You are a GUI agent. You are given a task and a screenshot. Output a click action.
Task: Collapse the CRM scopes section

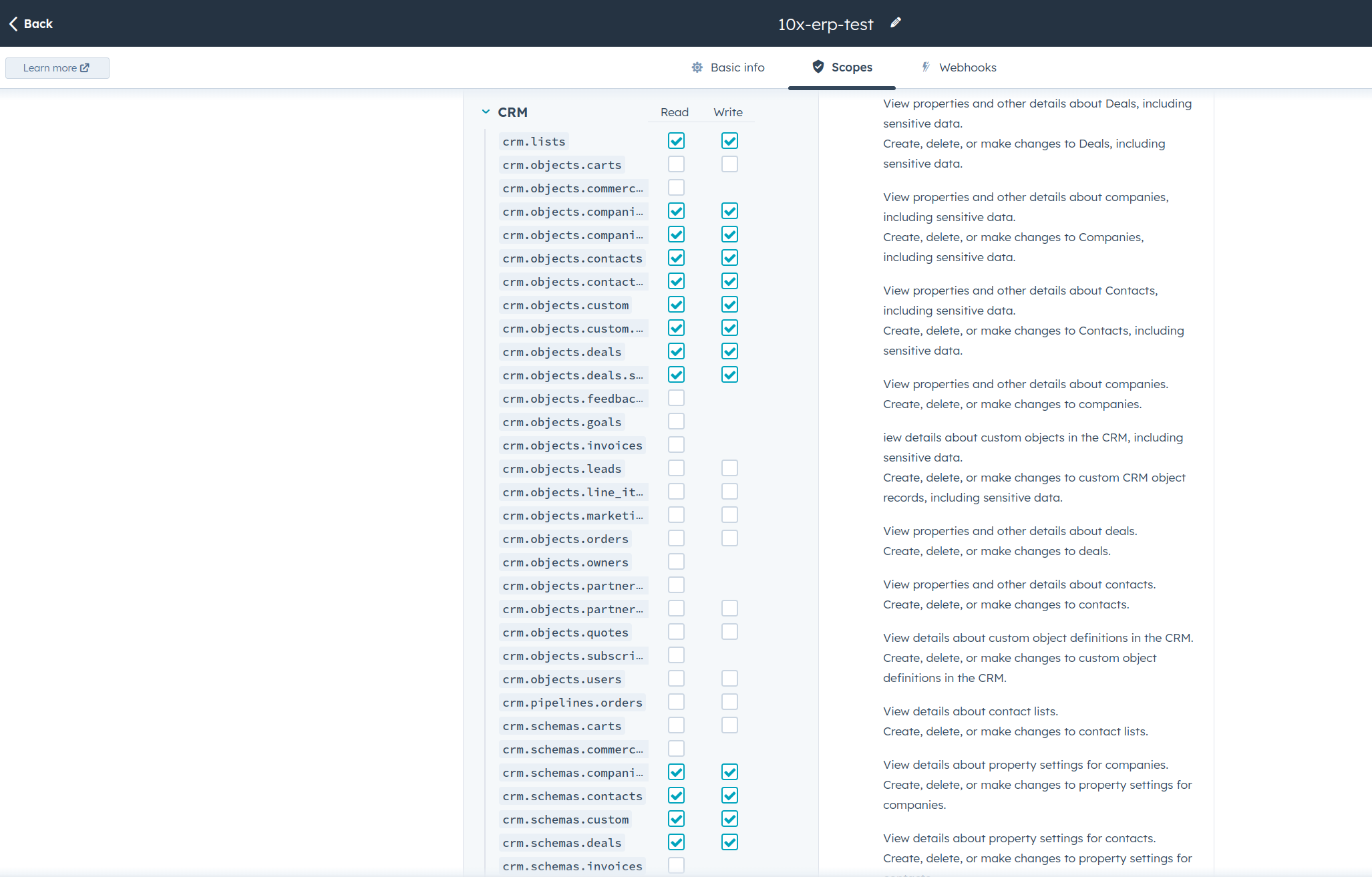486,112
